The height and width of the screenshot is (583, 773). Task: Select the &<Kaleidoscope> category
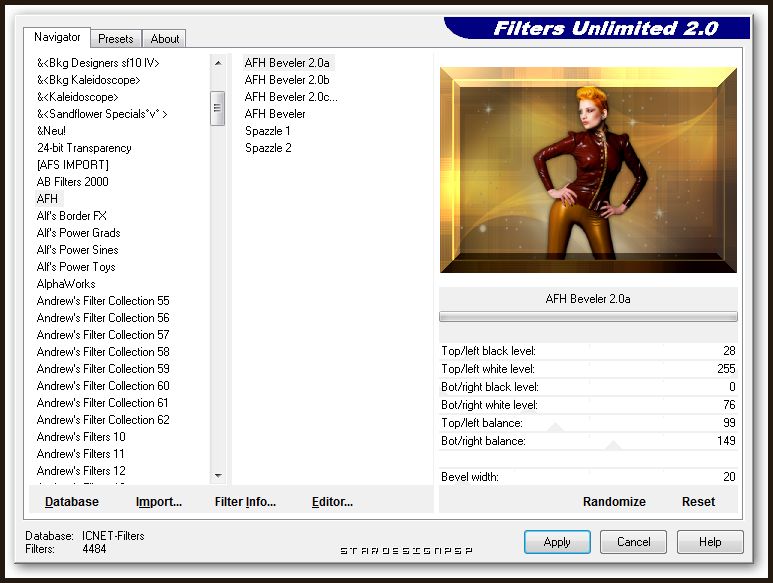pos(78,97)
